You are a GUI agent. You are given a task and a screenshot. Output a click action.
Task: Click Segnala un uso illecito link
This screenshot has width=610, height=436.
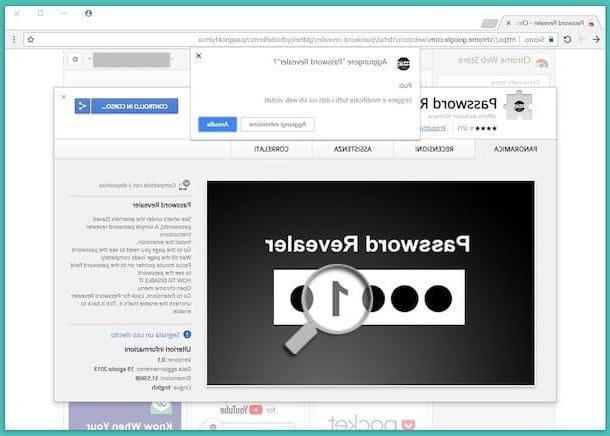145,335
